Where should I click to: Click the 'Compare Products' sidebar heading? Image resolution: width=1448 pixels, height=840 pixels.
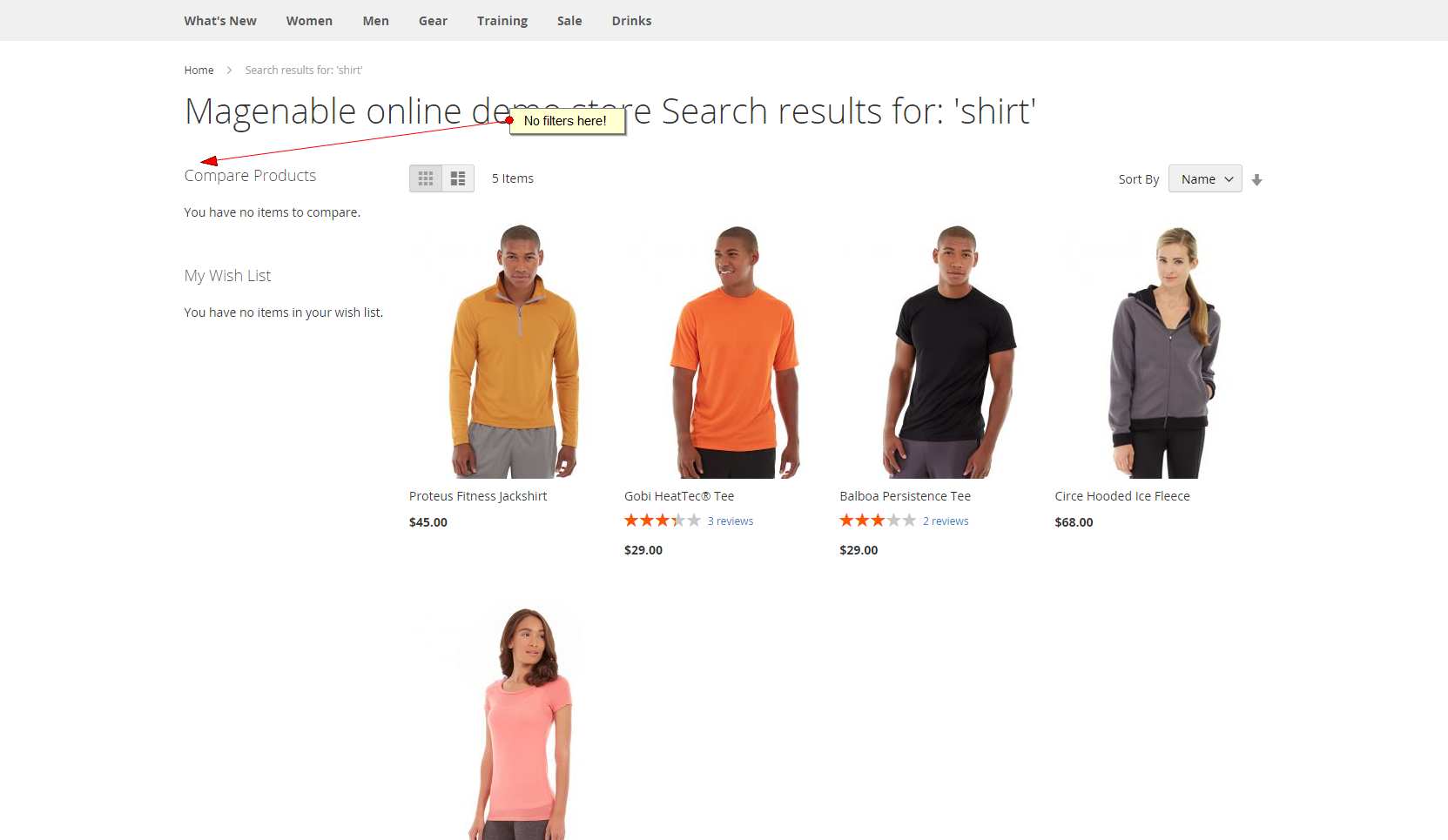[250, 176]
